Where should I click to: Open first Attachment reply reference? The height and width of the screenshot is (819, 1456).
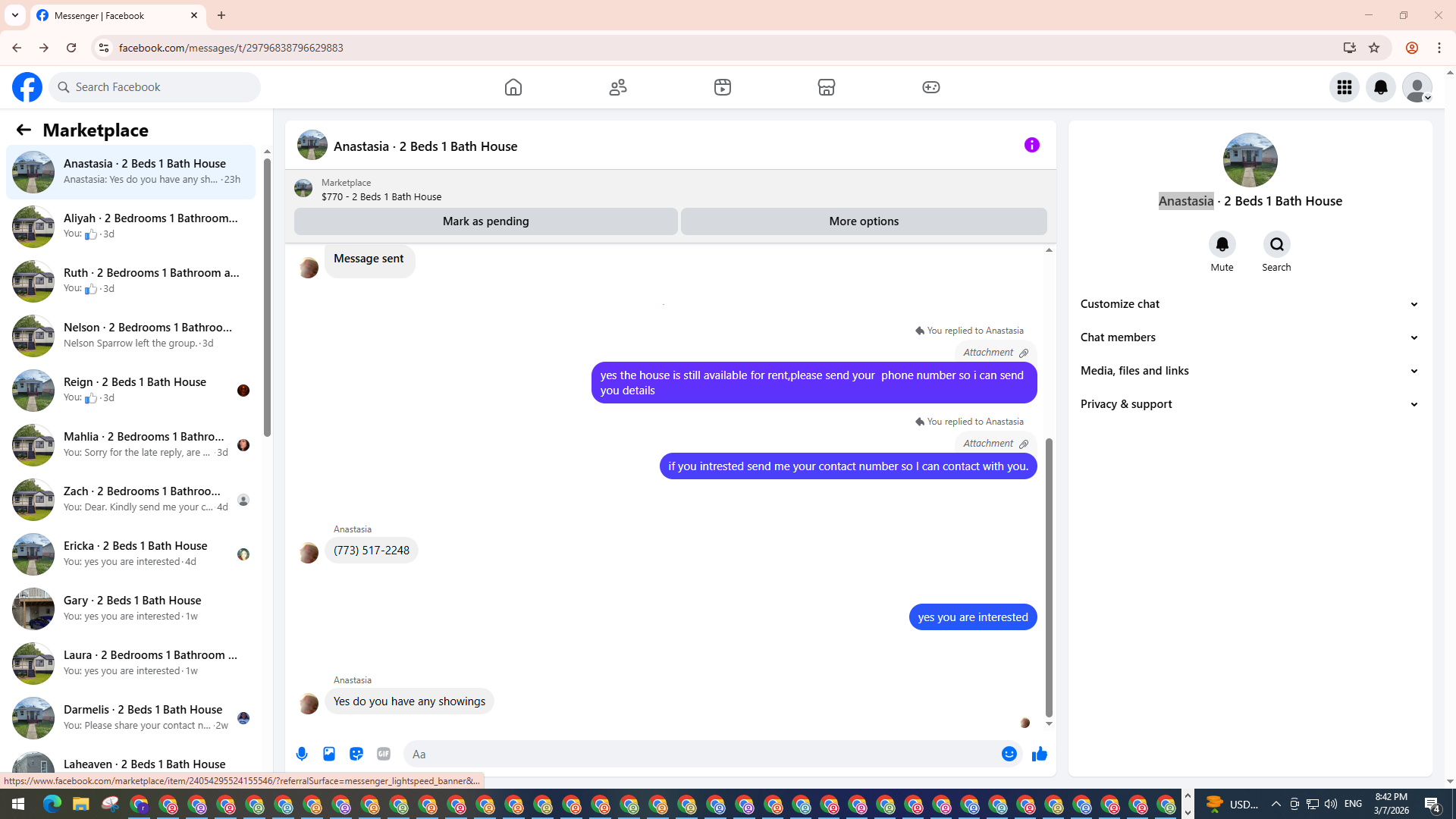pyautogui.click(x=996, y=353)
